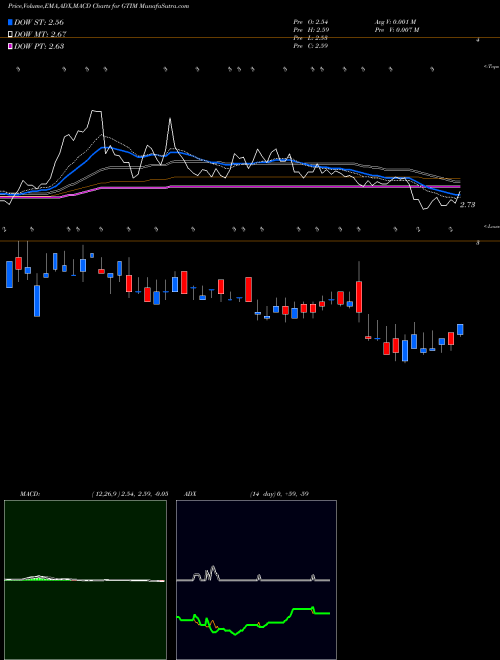Open the dark blue ADX indicator chart panel
The width and height of the screenshot is (500, 660).
(256, 580)
